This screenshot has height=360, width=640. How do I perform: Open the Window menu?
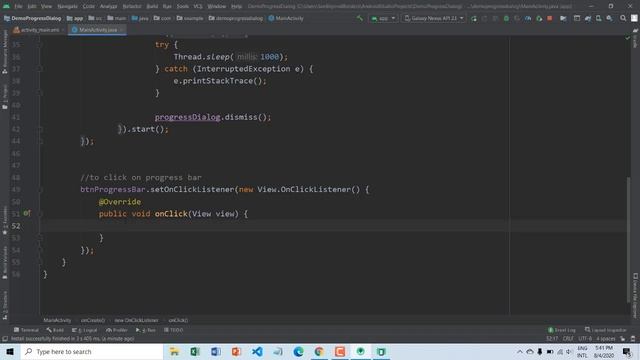pos(216,6)
